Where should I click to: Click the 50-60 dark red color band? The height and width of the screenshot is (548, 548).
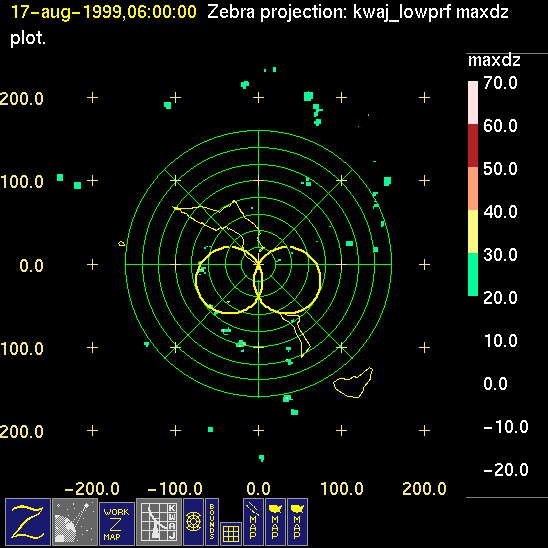(473, 146)
